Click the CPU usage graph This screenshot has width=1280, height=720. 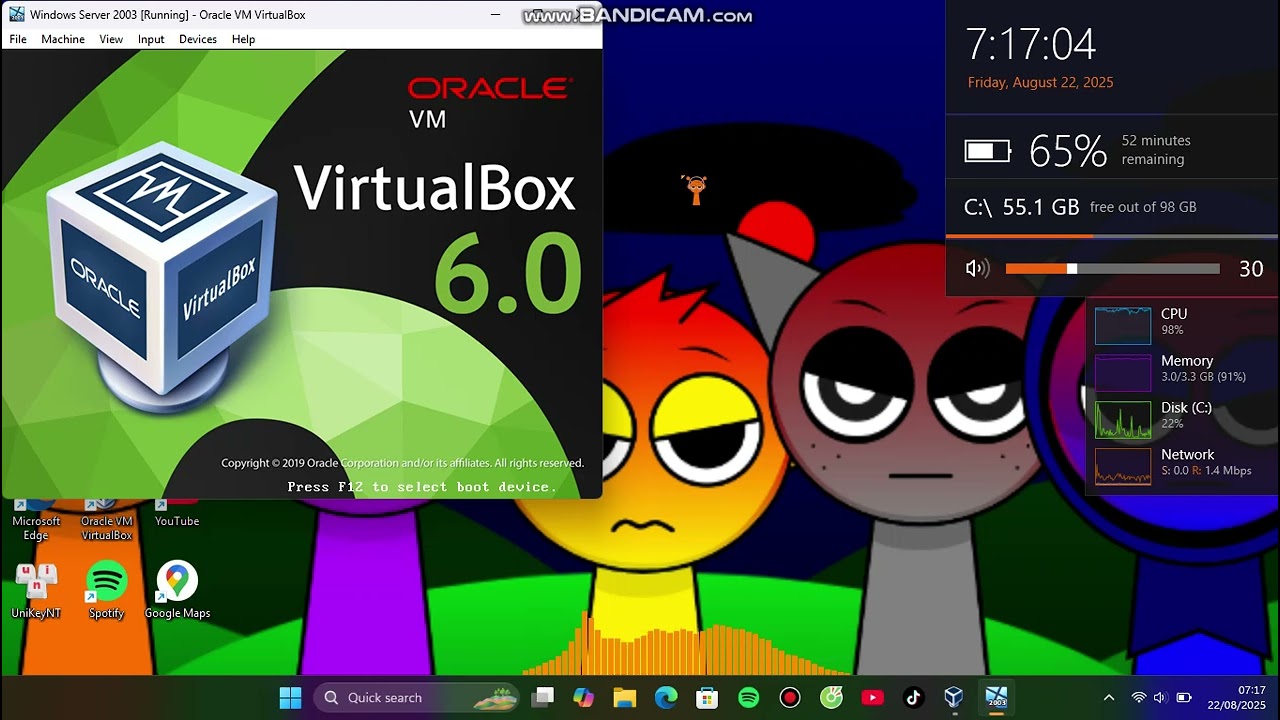coord(1123,326)
